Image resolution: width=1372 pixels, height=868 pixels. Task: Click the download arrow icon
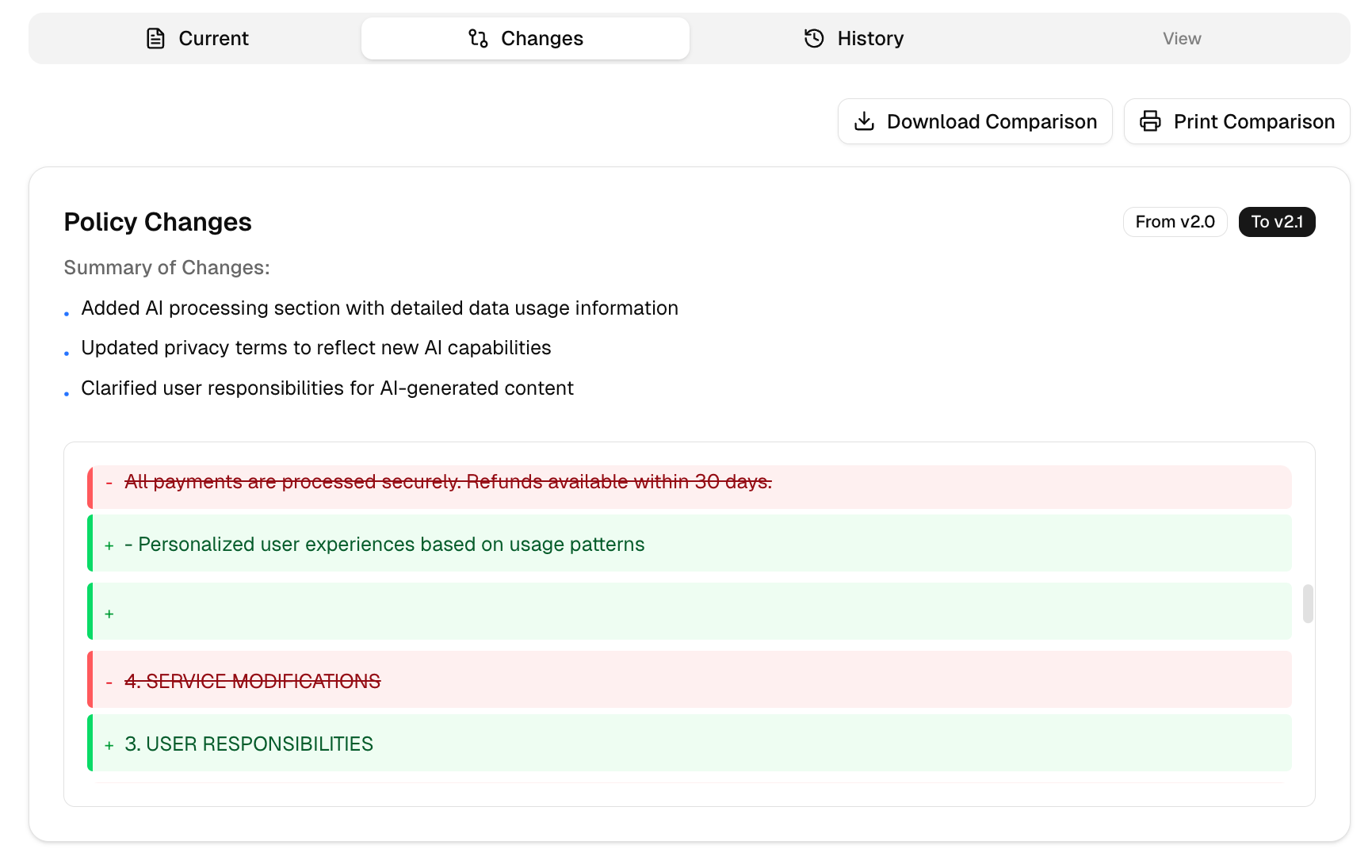click(864, 121)
